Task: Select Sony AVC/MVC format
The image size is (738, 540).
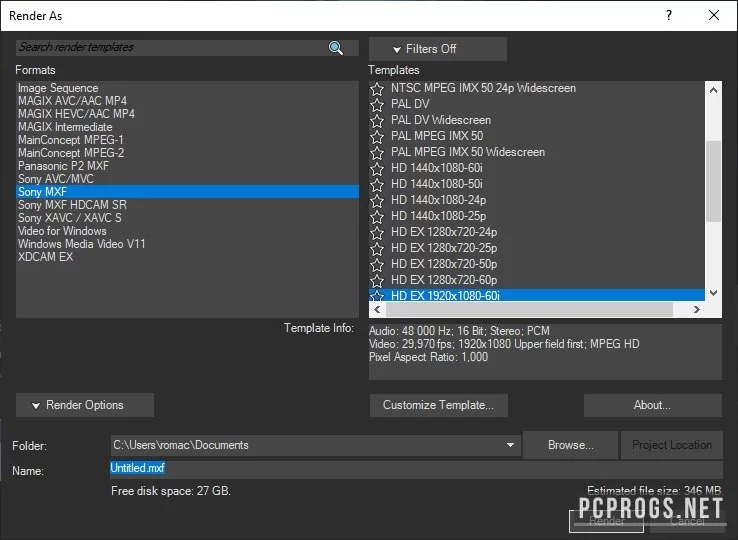Action: (x=187, y=179)
